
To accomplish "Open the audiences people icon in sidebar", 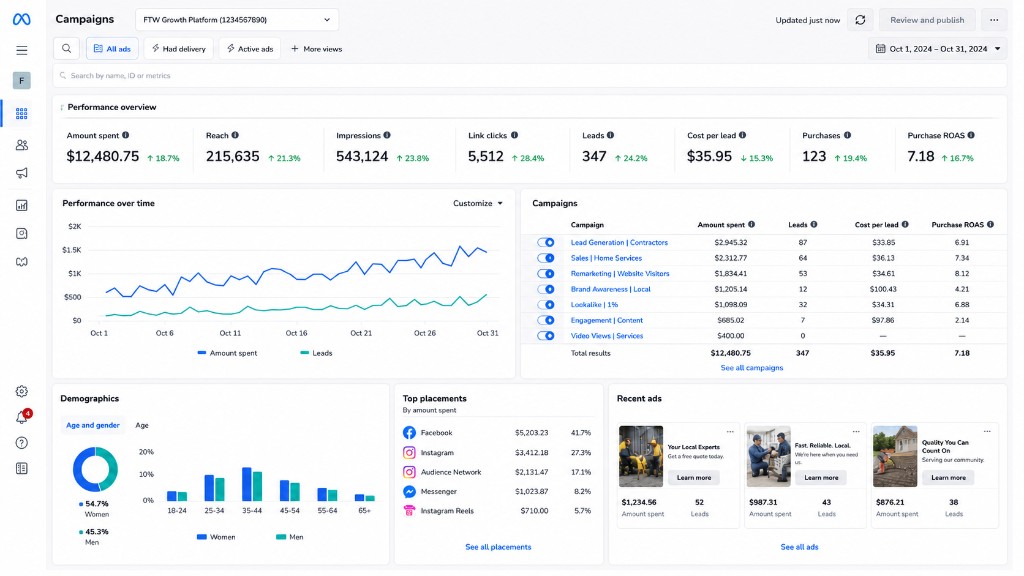I will (x=22, y=145).
